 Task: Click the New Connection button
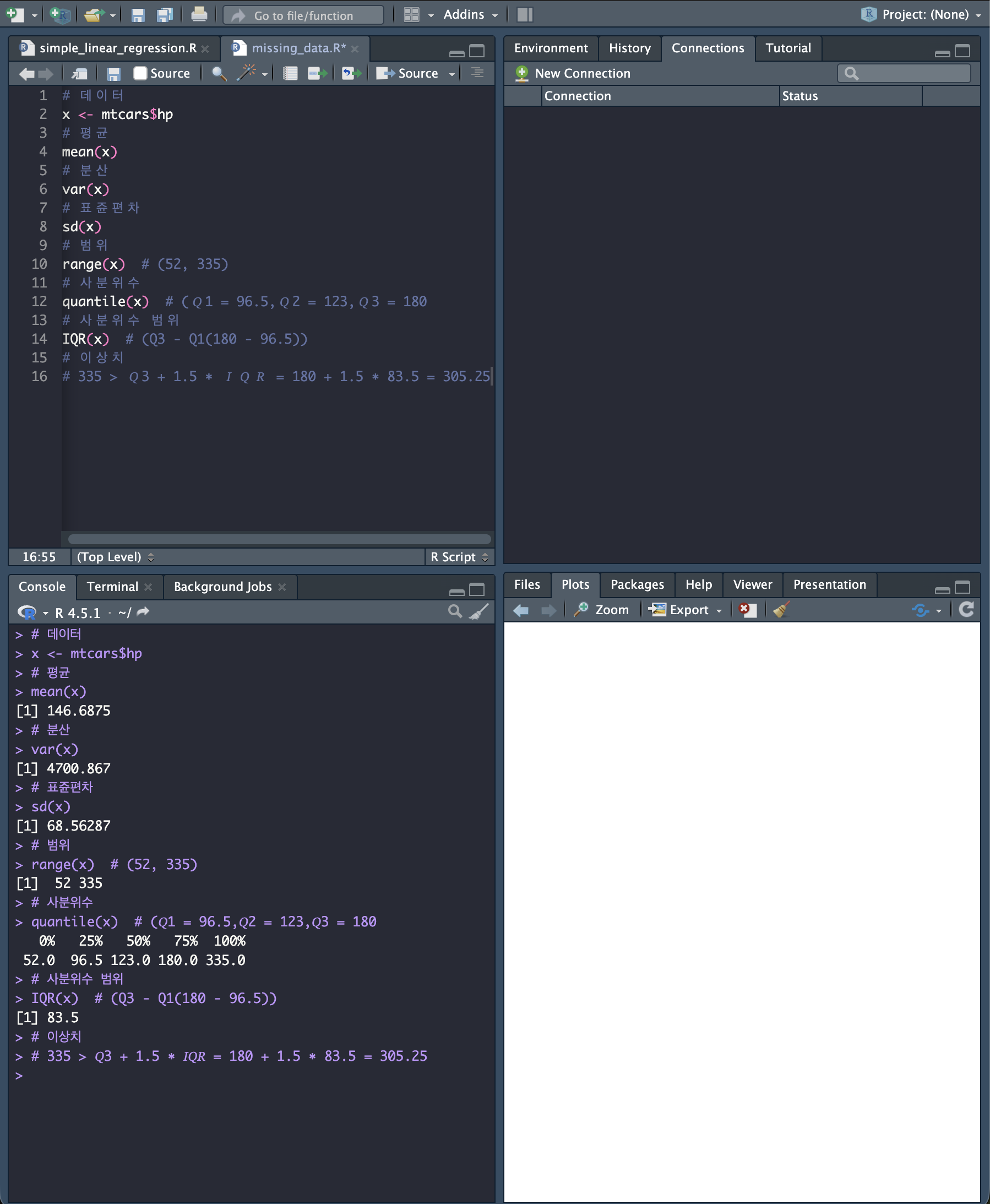(573, 74)
